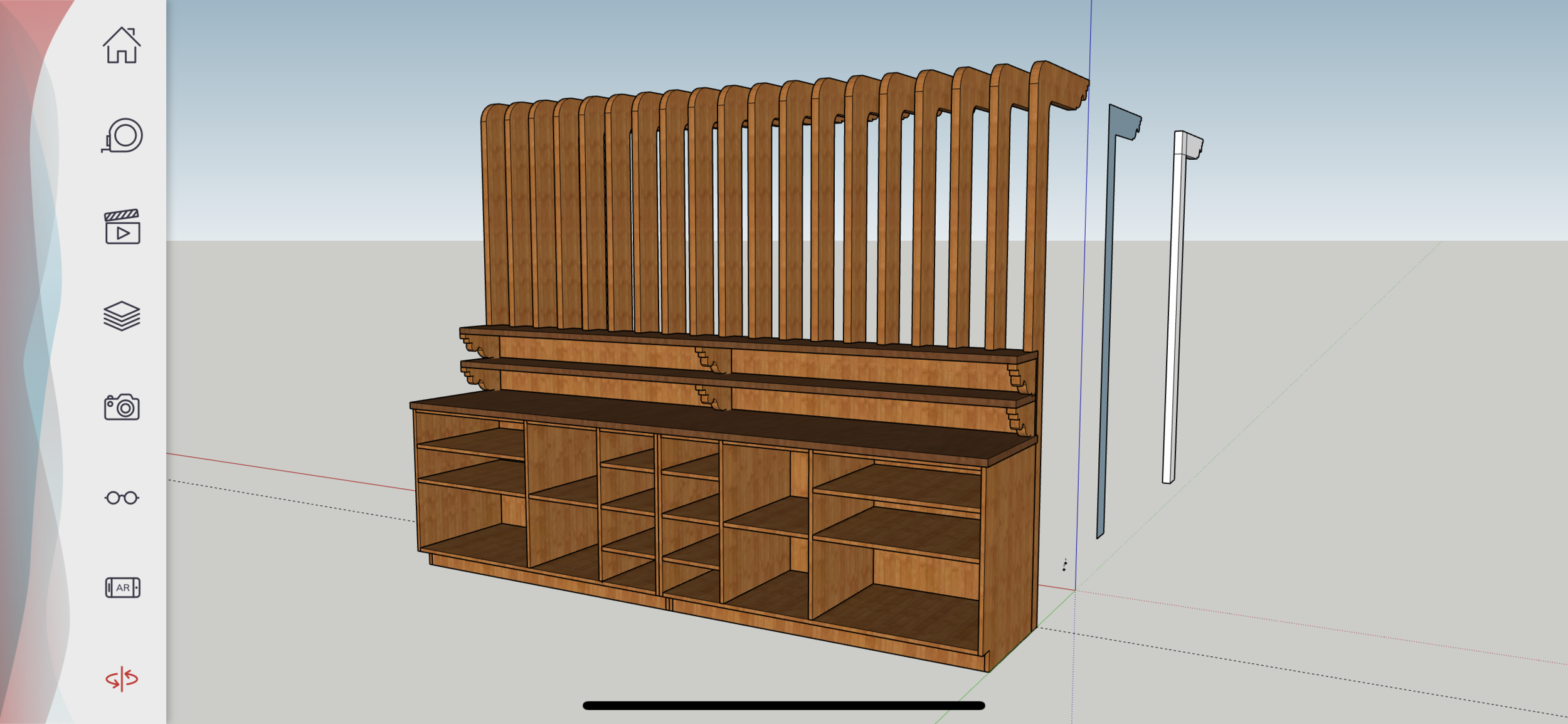Image resolution: width=1568 pixels, height=724 pixels.
Task: Tap the iOS home indicator bar
Action: pos(783,706)
